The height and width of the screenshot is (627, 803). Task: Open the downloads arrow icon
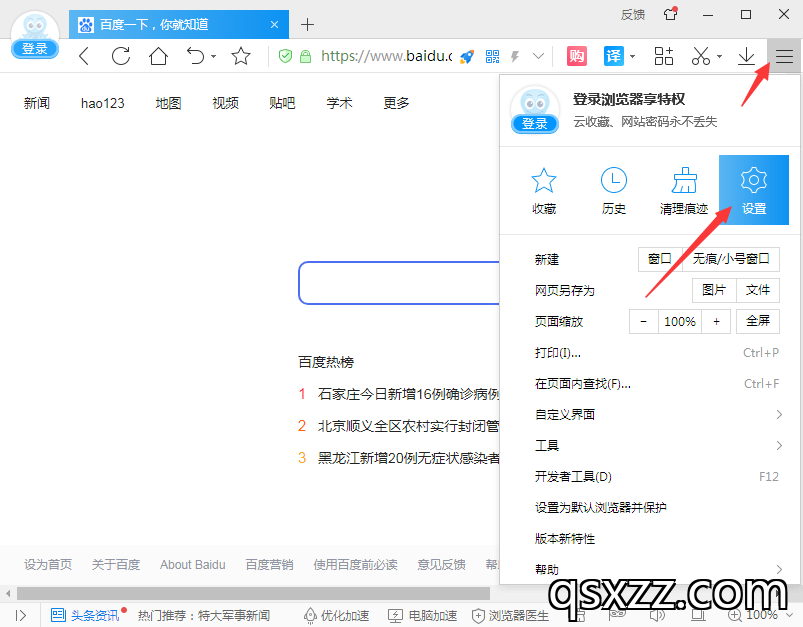coord(746,56)
